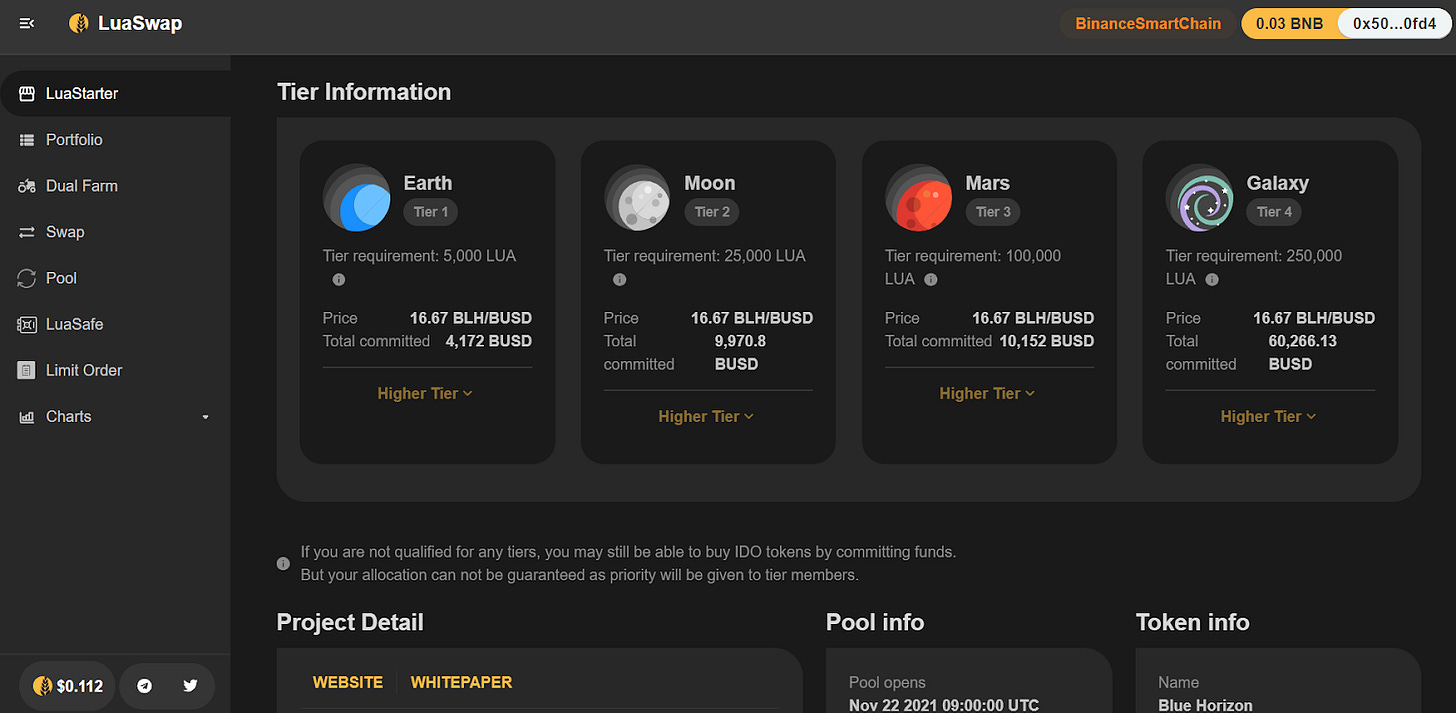Click the Tier 2 badge
The image size is (1456, 713).
click(712, 212)
